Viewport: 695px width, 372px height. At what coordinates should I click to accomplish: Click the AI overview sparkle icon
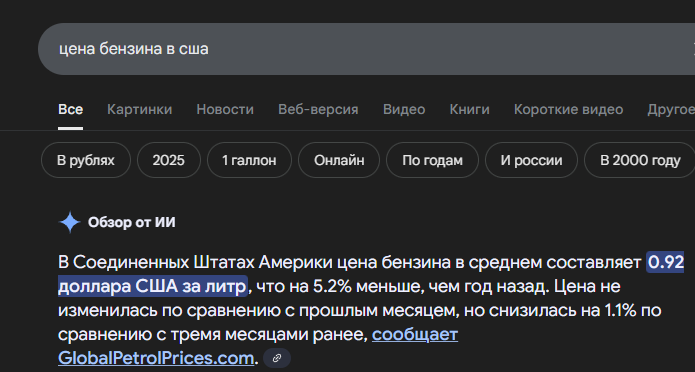(x=70, y=223)
